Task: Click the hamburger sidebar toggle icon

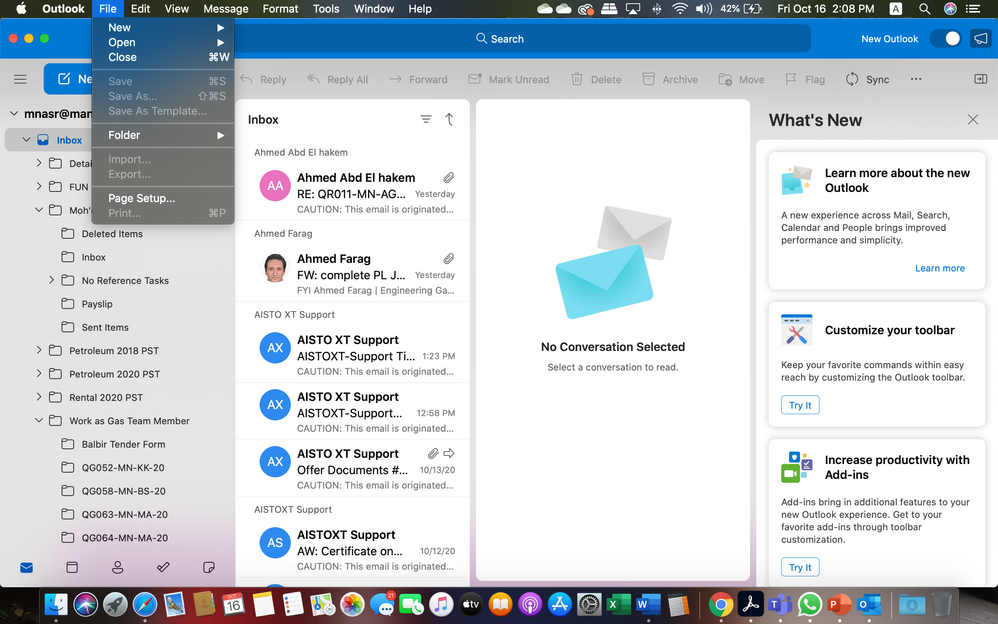Action: tap(20, 79)
